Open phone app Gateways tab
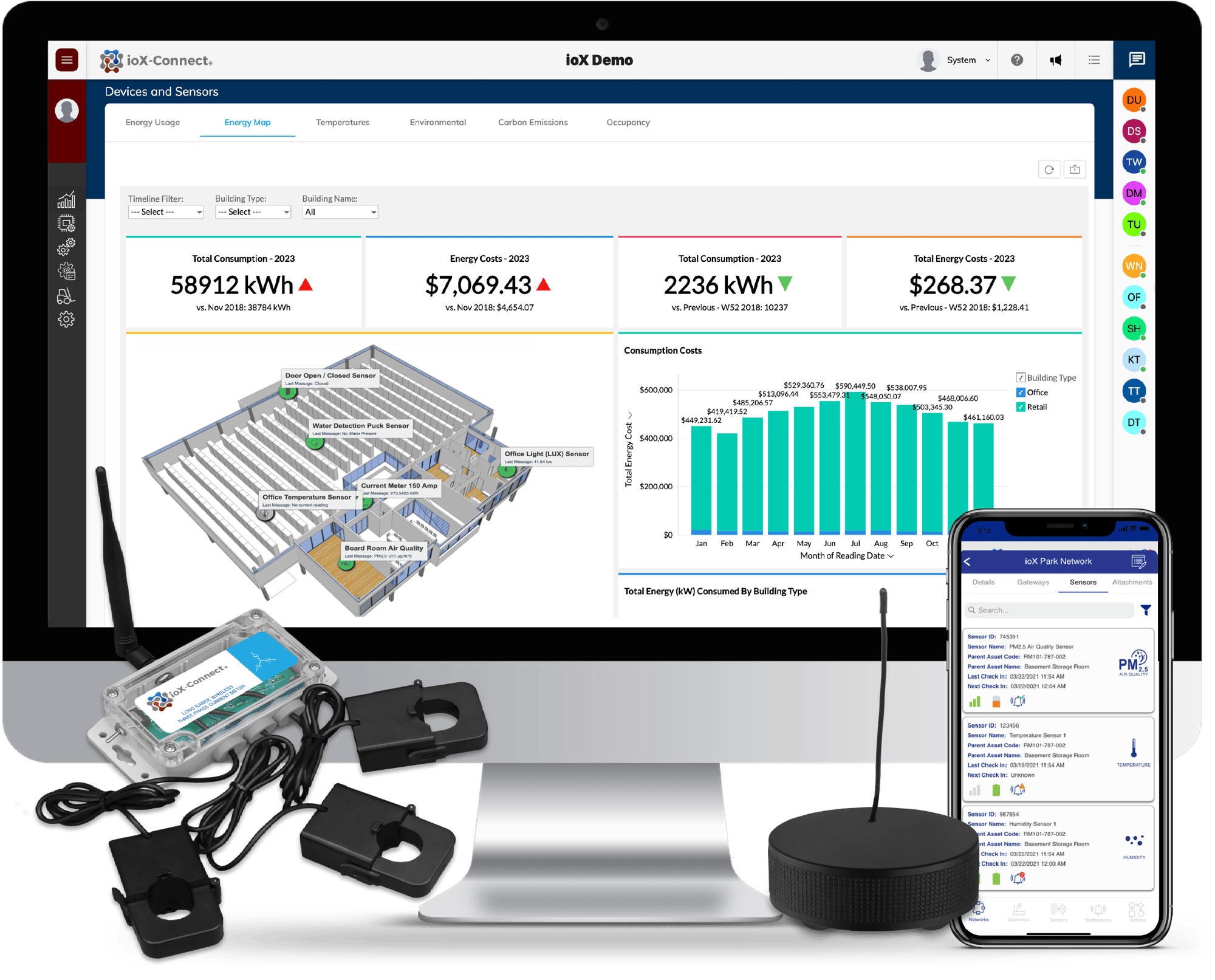Image resolution: width=1215 pixels, height=980 pixels. [1033, 582]
